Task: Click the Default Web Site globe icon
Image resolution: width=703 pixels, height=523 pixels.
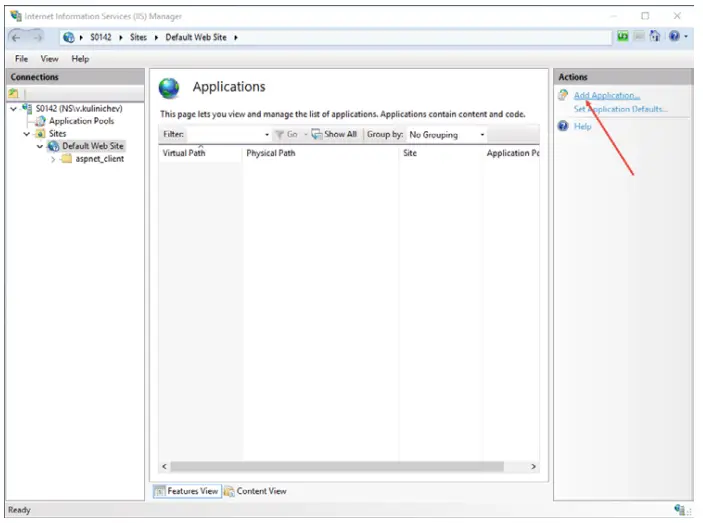Action: 53,146
